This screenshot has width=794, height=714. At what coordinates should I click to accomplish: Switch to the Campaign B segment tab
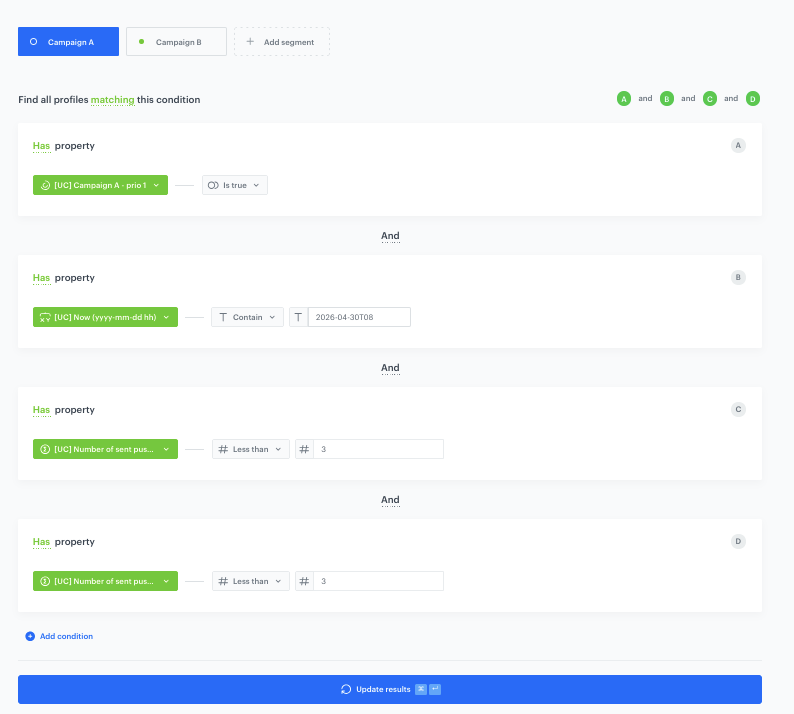click(x=176, y=42)
